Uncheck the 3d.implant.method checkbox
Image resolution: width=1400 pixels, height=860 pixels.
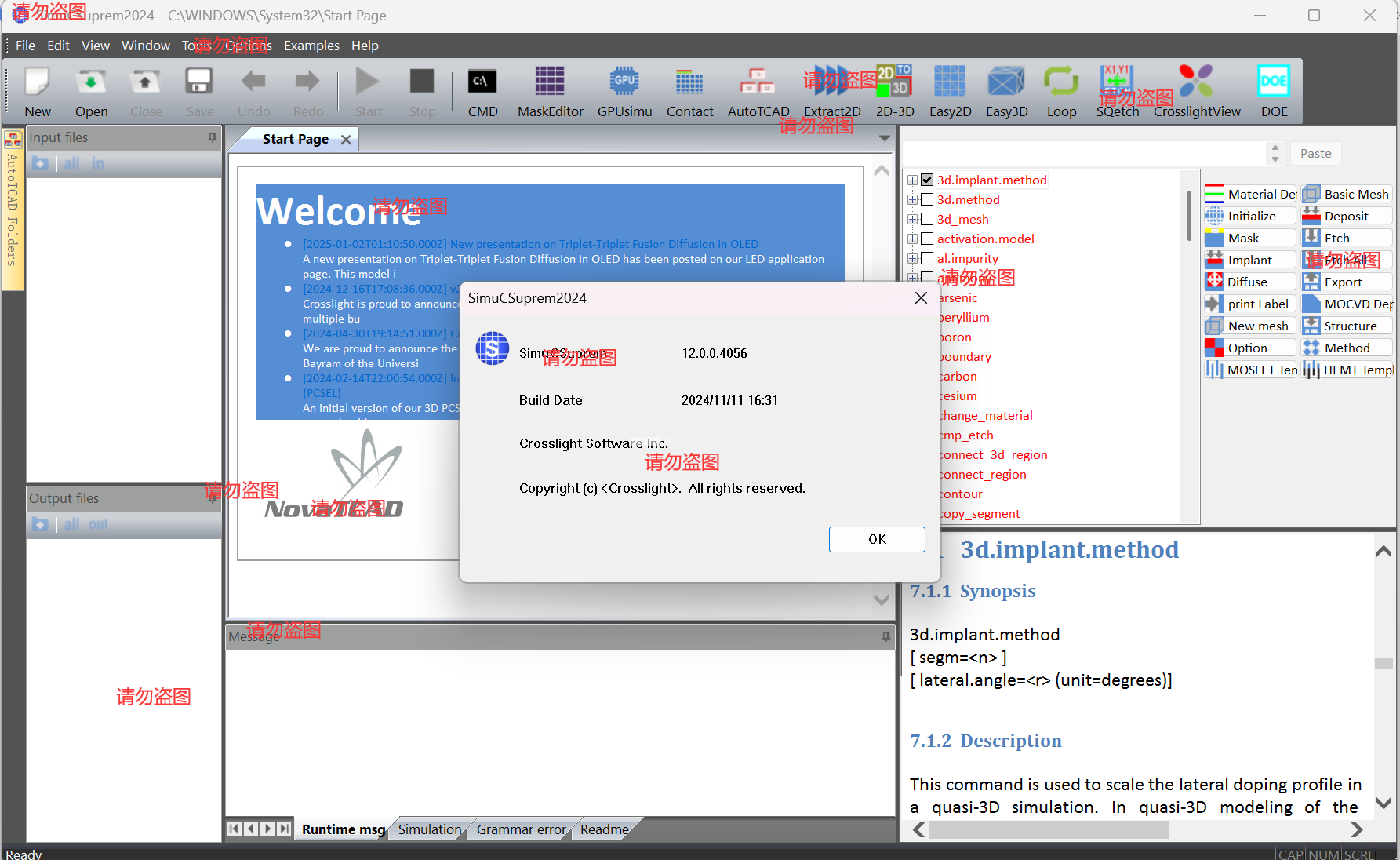tap(927, 180)
